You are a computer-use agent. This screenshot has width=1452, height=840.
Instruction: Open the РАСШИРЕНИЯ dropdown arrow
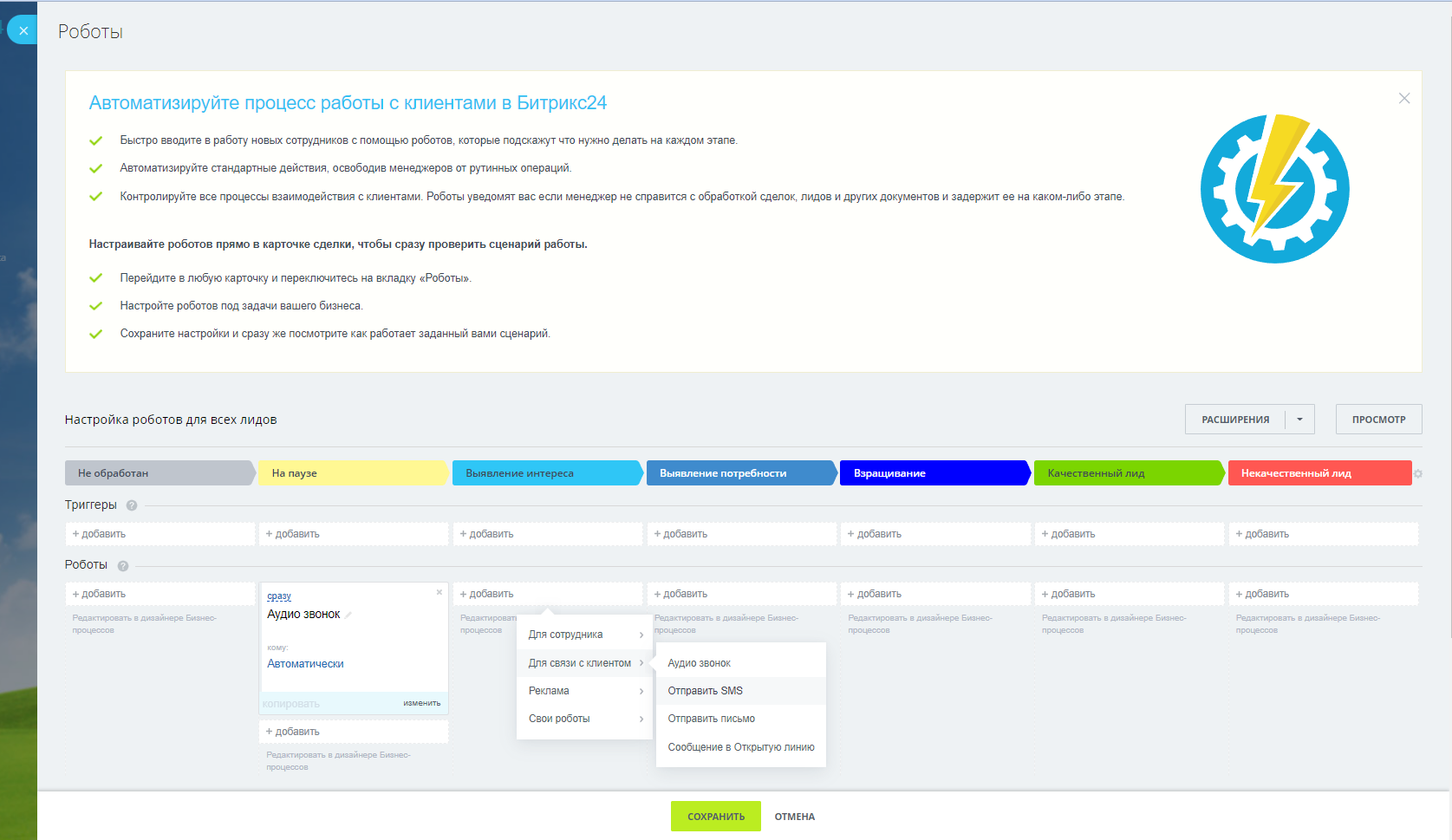point(1299,420)
